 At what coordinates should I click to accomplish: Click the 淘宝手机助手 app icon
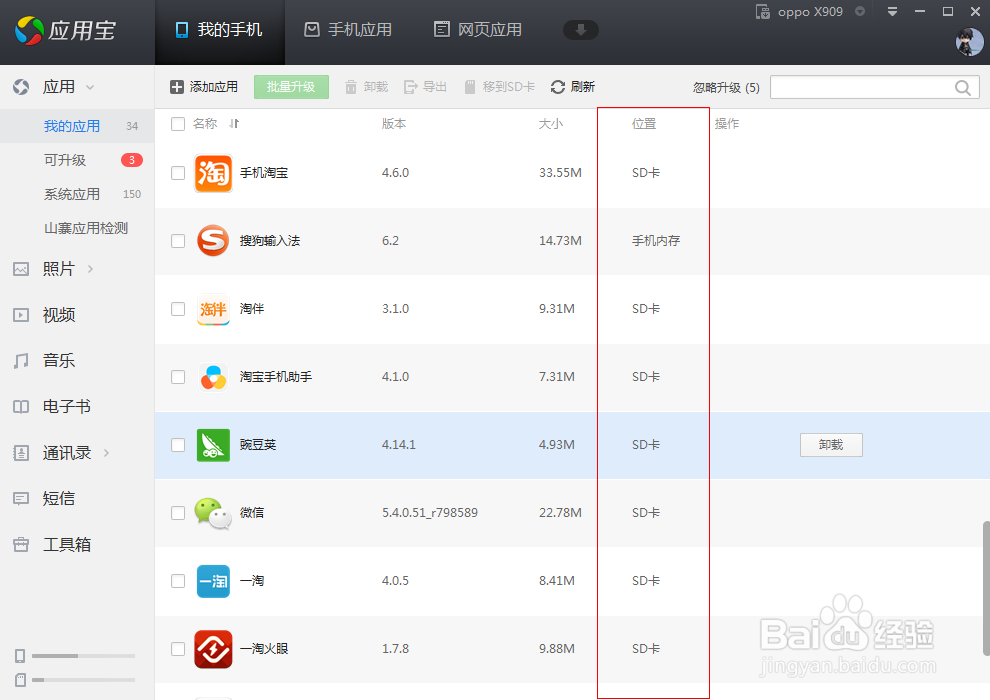[x=213, y=377]
